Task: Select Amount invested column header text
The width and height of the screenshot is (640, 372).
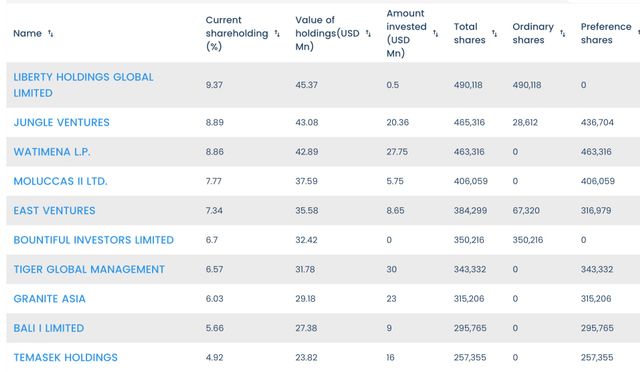Action: click(x=406, y=33)
